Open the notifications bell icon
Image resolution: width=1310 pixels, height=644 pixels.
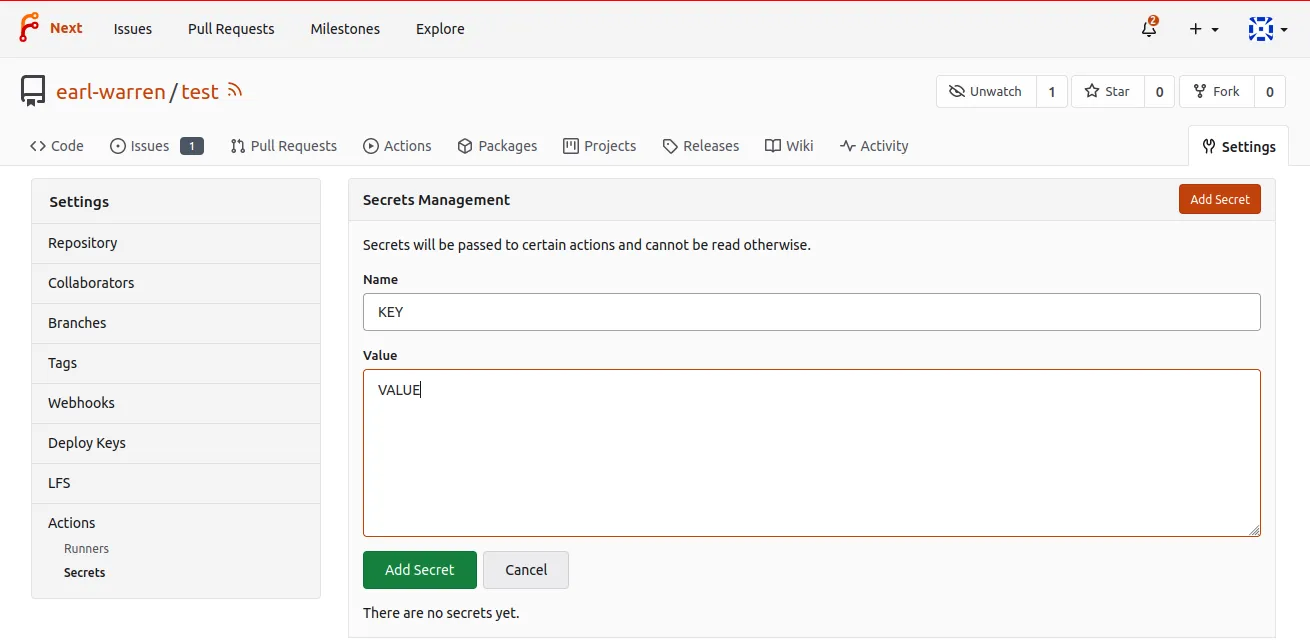(x=1149, y=29)
